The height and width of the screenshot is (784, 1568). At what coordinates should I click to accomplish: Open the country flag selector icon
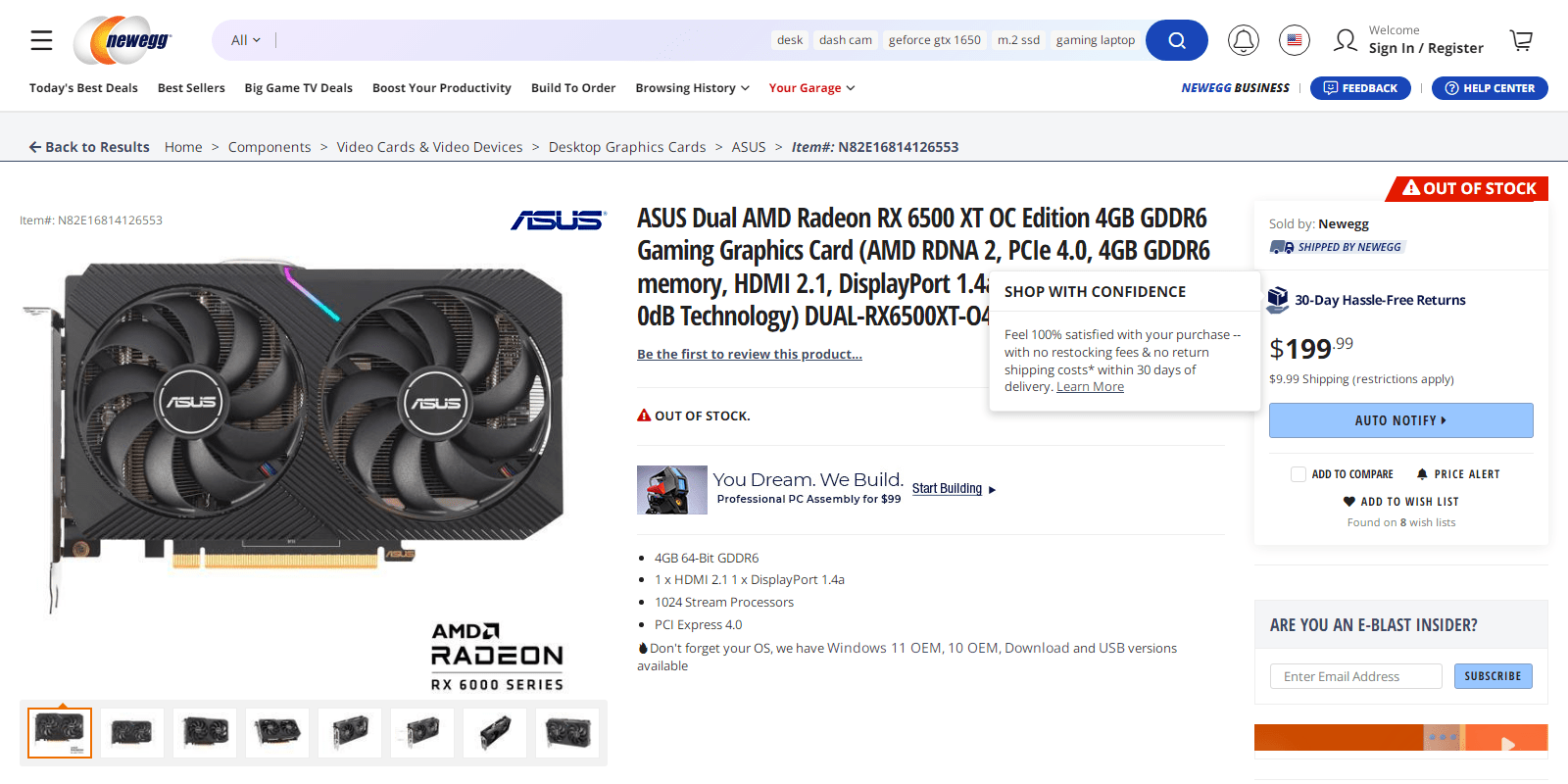[x=1295, y=40]
